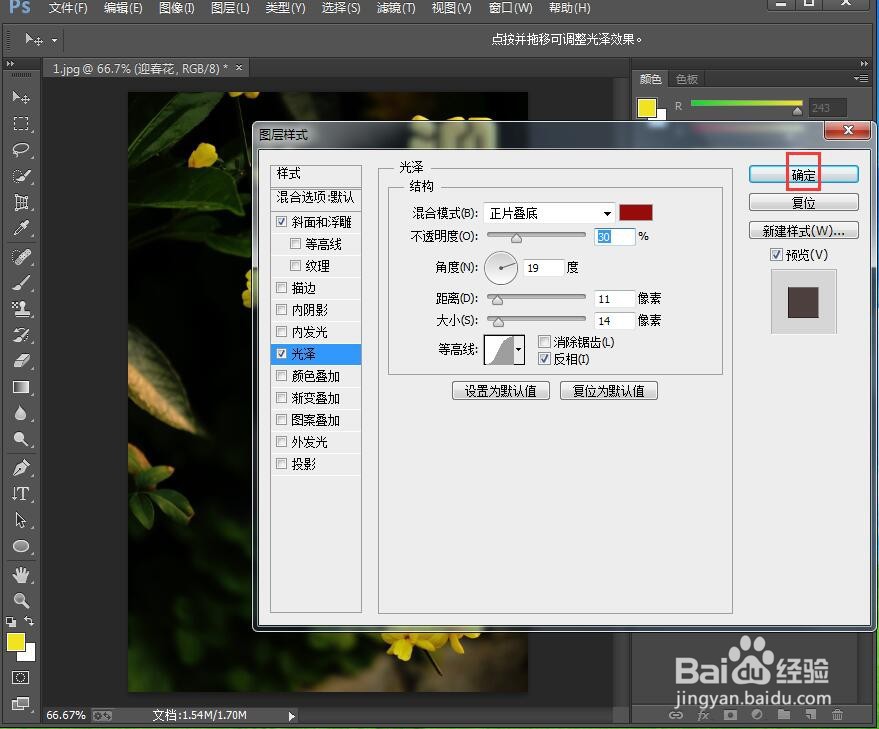
Task: Enable 纹理 sub-style checkbox
Action: [x=295, y=265]
